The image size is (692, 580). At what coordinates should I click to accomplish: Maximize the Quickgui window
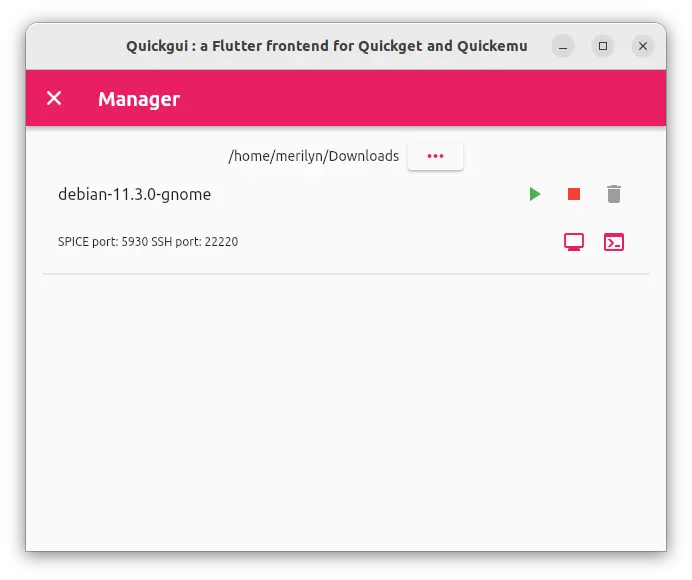[603, 46]
